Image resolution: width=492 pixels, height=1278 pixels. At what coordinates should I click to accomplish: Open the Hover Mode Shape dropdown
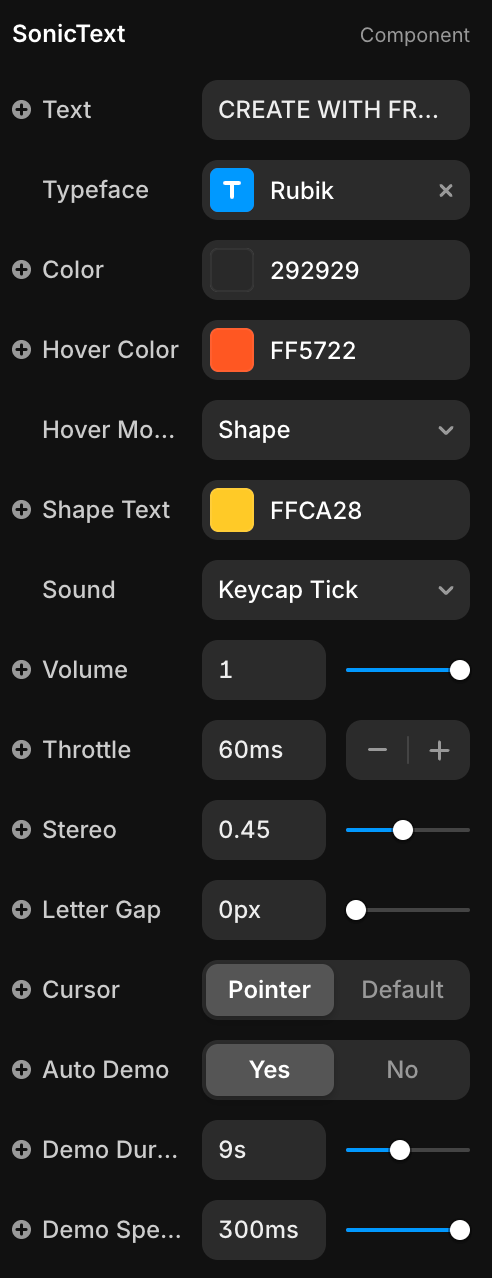point(336,430)
